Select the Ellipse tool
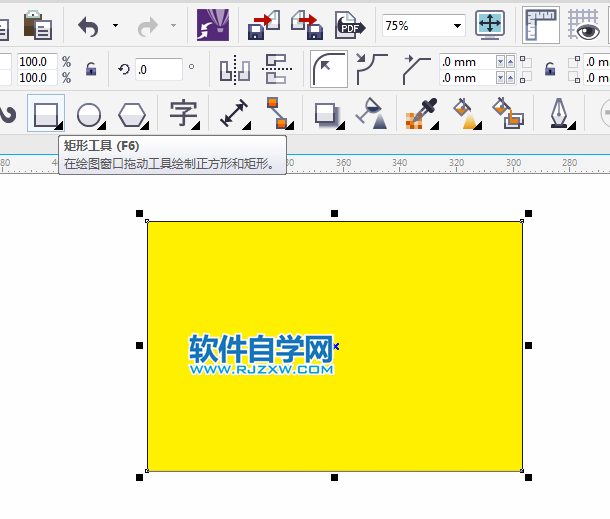Image resolution: width=610 pixels, height=519 pixels. coord(89,115)
